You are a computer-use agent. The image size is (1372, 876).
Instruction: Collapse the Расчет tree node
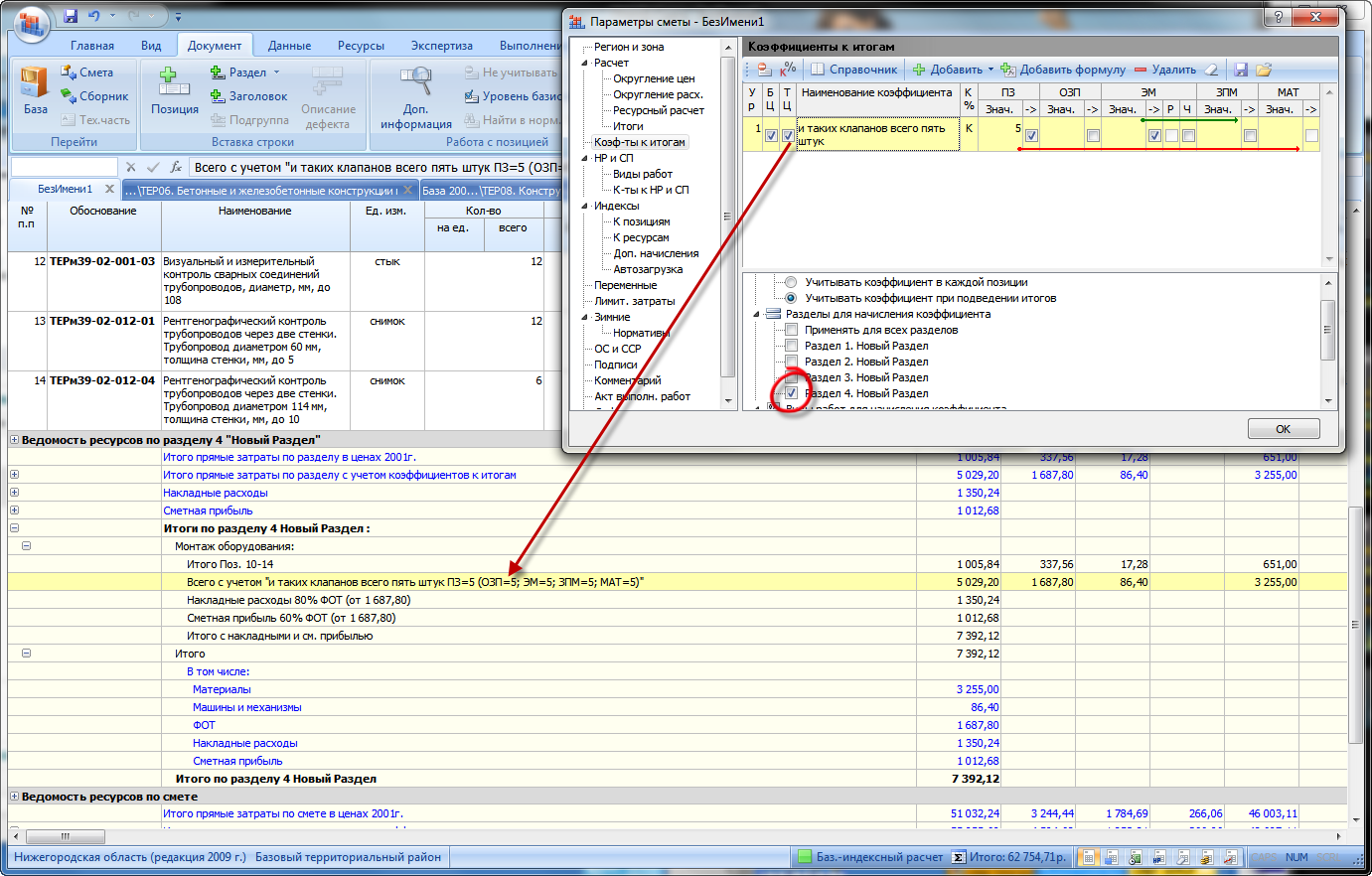pos(585,63)
